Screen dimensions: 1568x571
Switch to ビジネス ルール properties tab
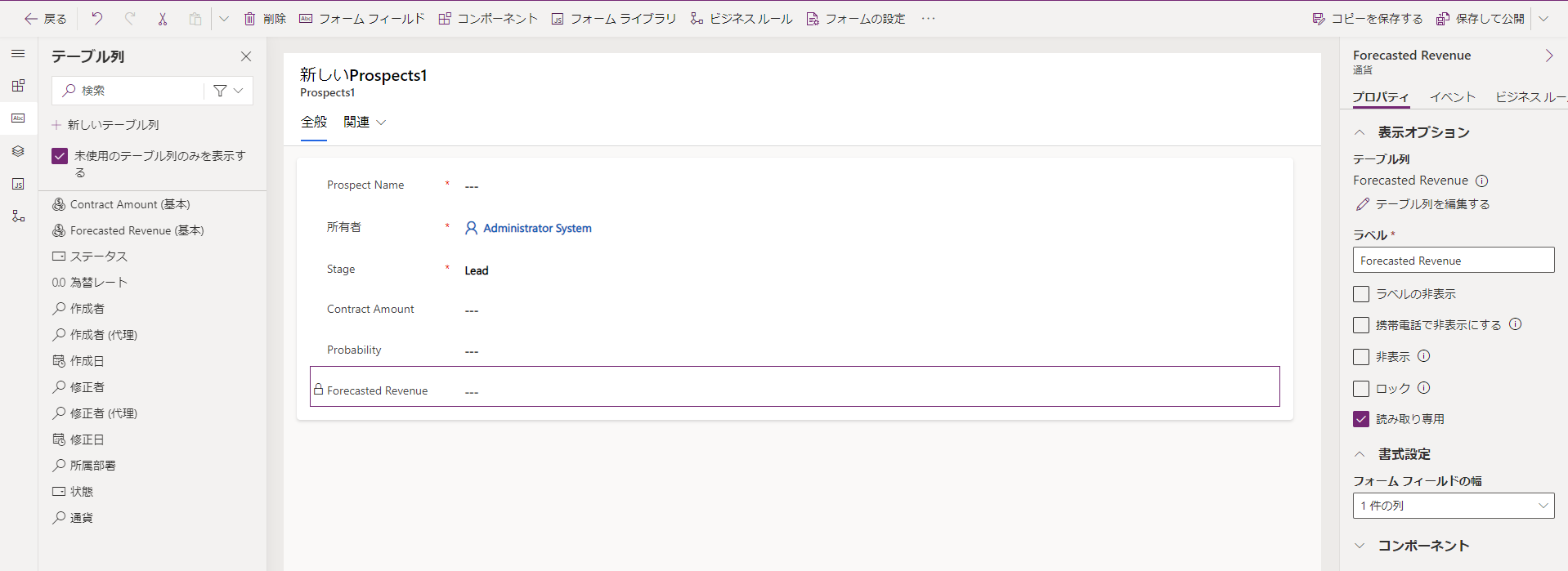pos(1530,97)
